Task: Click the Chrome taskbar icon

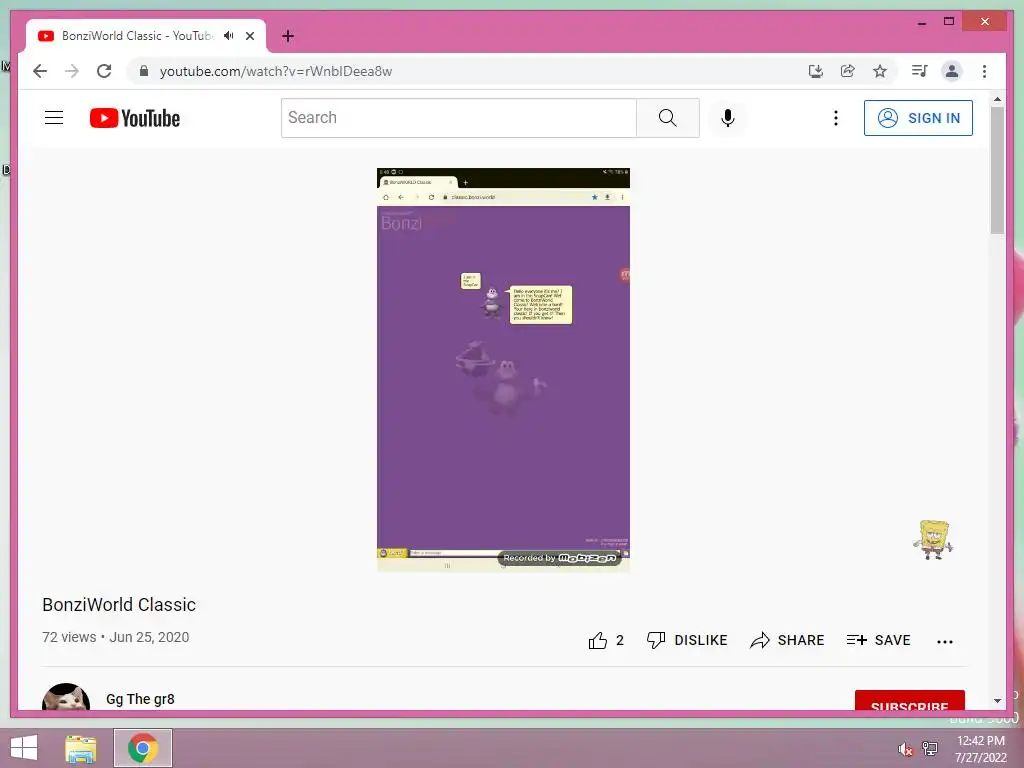Action: tap(142, 748)
